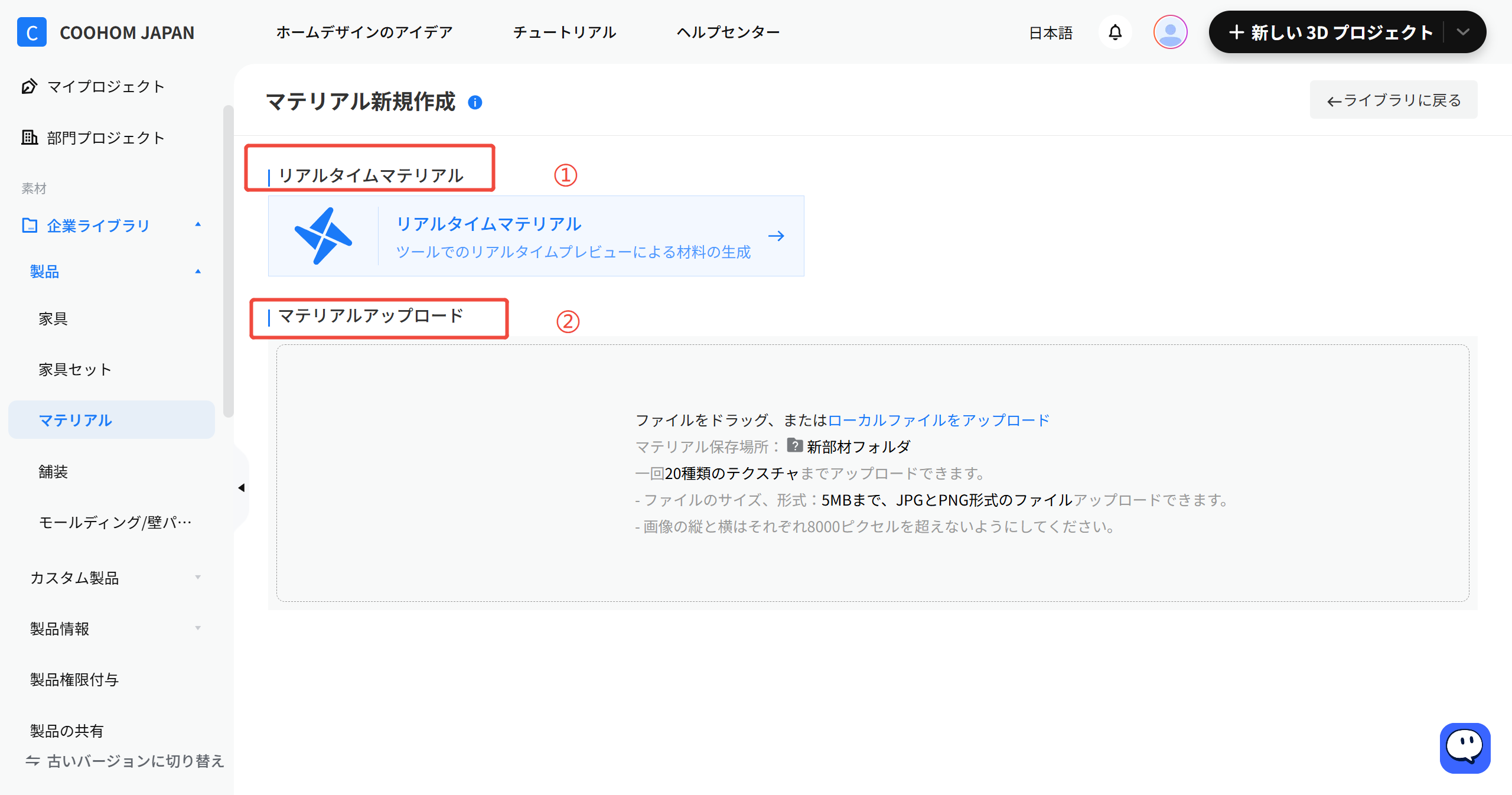Image resolution: width=1512 pixels, height=795 pixels.
Task: Click the 新部材フォルダ folder icon
Action: (794, 445)
